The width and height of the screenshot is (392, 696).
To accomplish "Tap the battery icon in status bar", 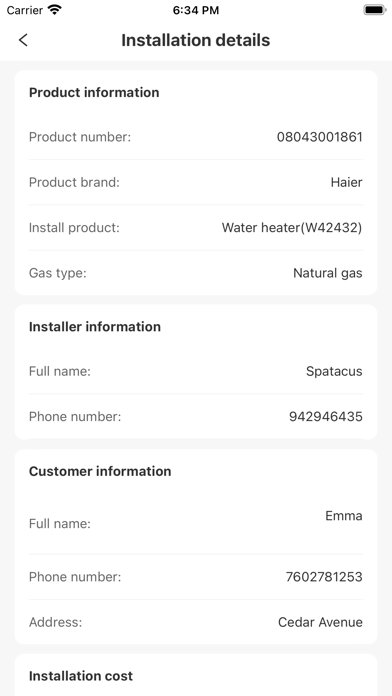I will click(x=375, y=10).
